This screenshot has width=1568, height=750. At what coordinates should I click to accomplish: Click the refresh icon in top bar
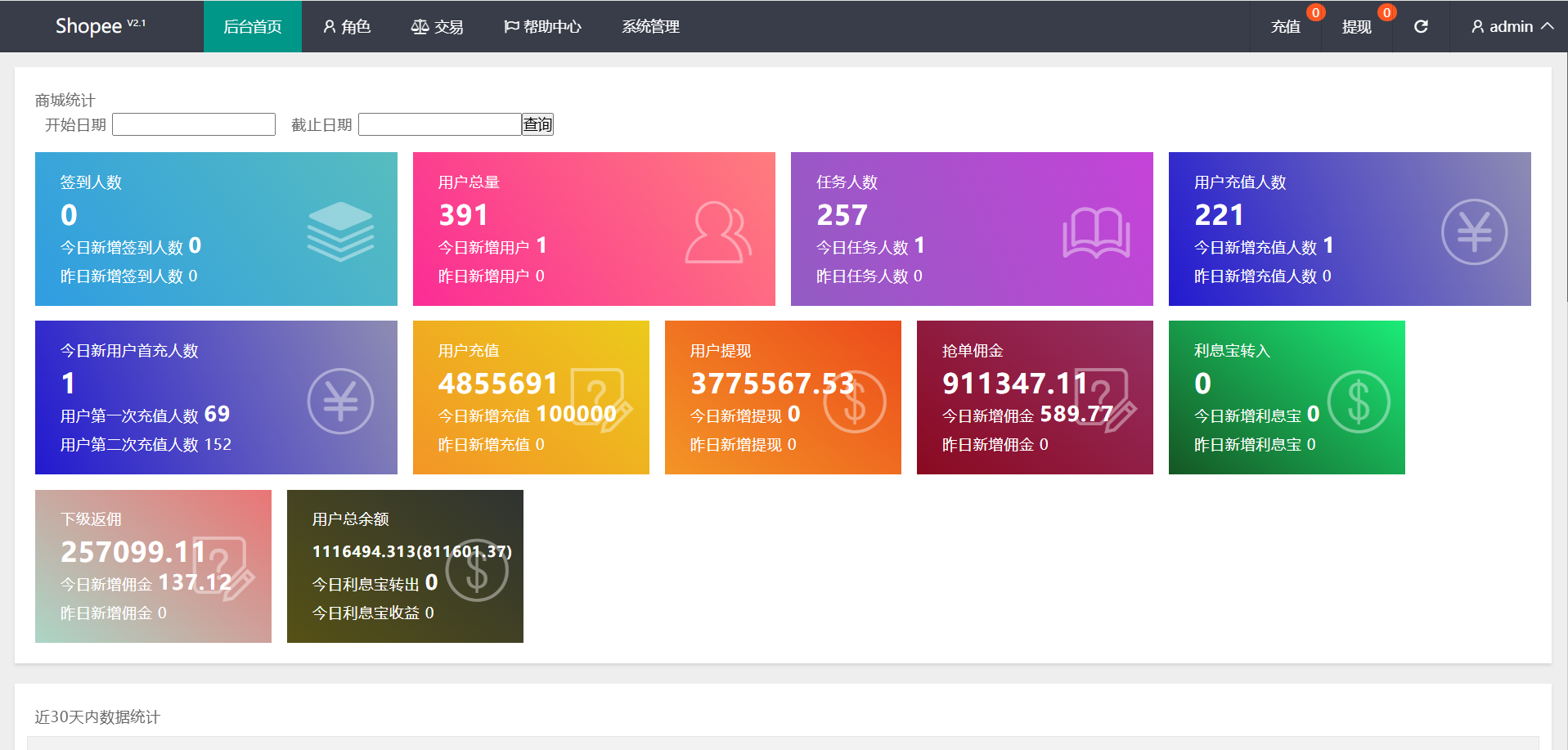(1421, 26)
